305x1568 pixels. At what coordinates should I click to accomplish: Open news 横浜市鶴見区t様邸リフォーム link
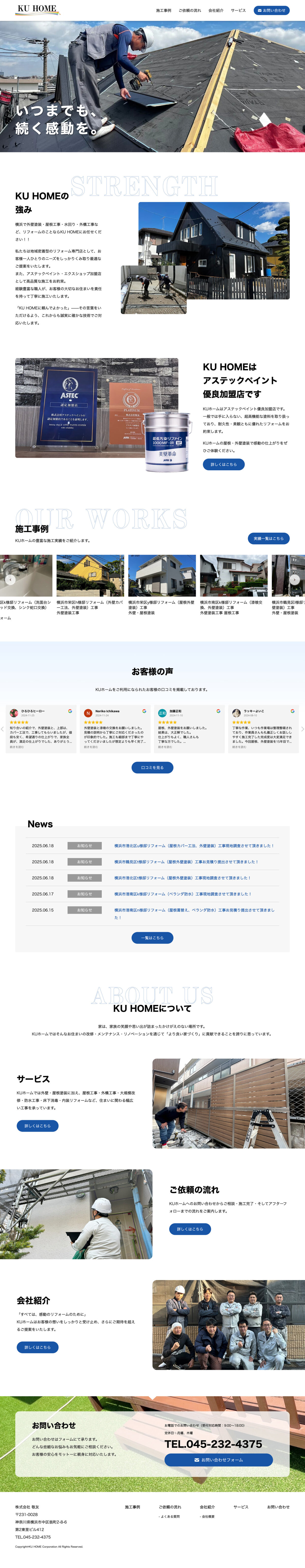click(x=186, y=862)
